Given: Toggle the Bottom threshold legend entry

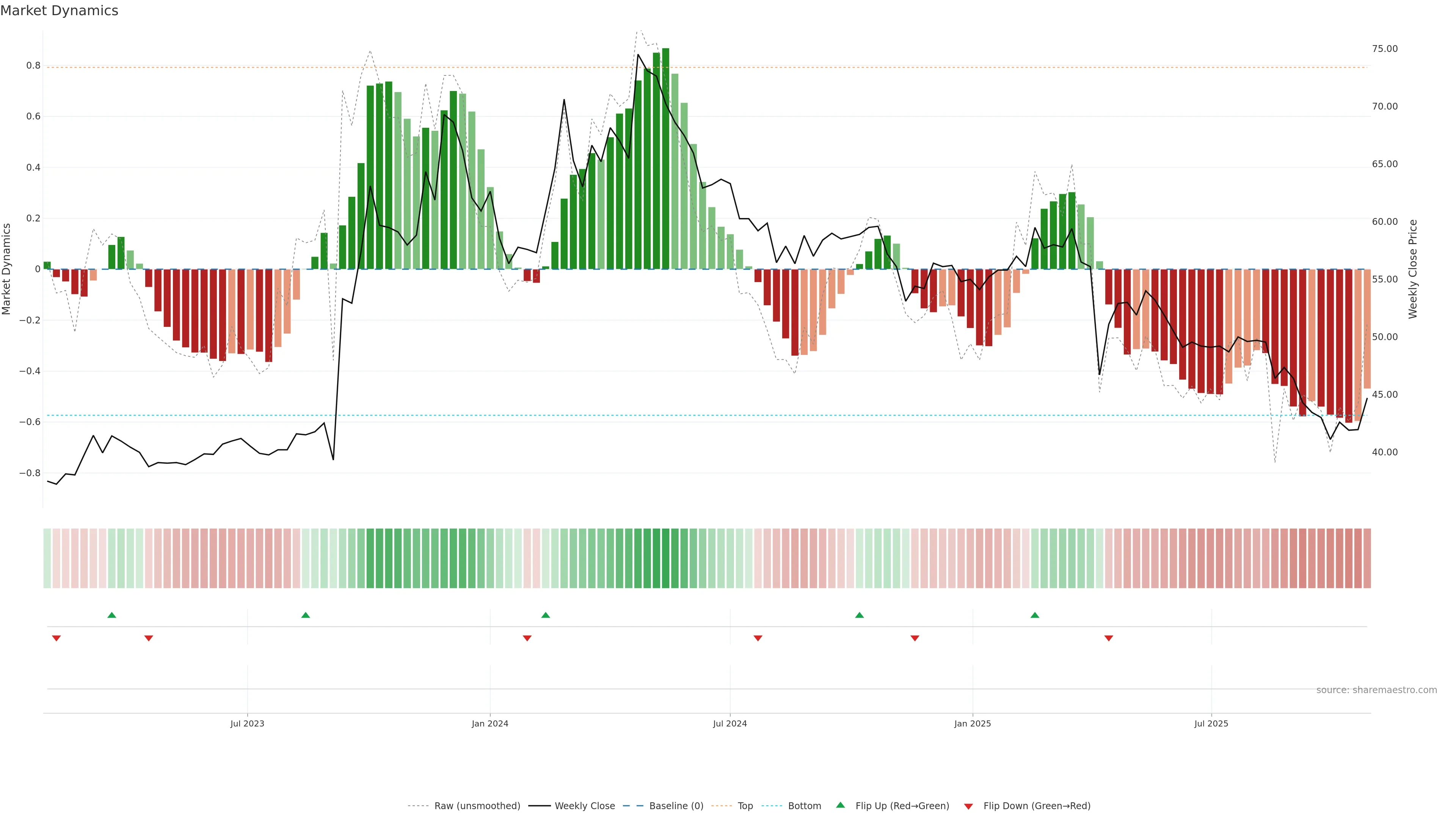Looking at the screenshot, I should (x=804, y=806).
